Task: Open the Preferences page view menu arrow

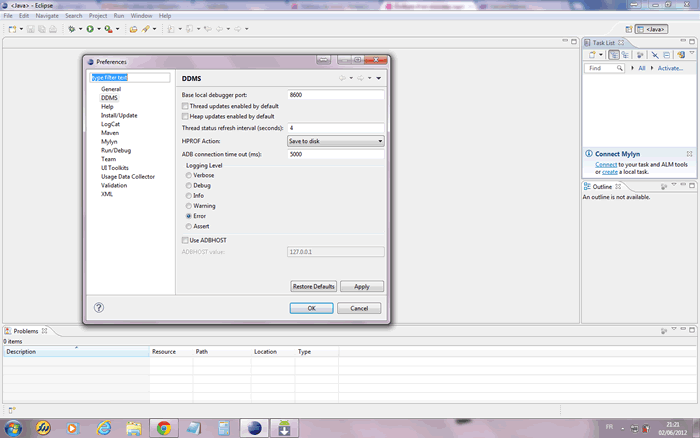Action: pyautogui.click(x=379, y=78)
